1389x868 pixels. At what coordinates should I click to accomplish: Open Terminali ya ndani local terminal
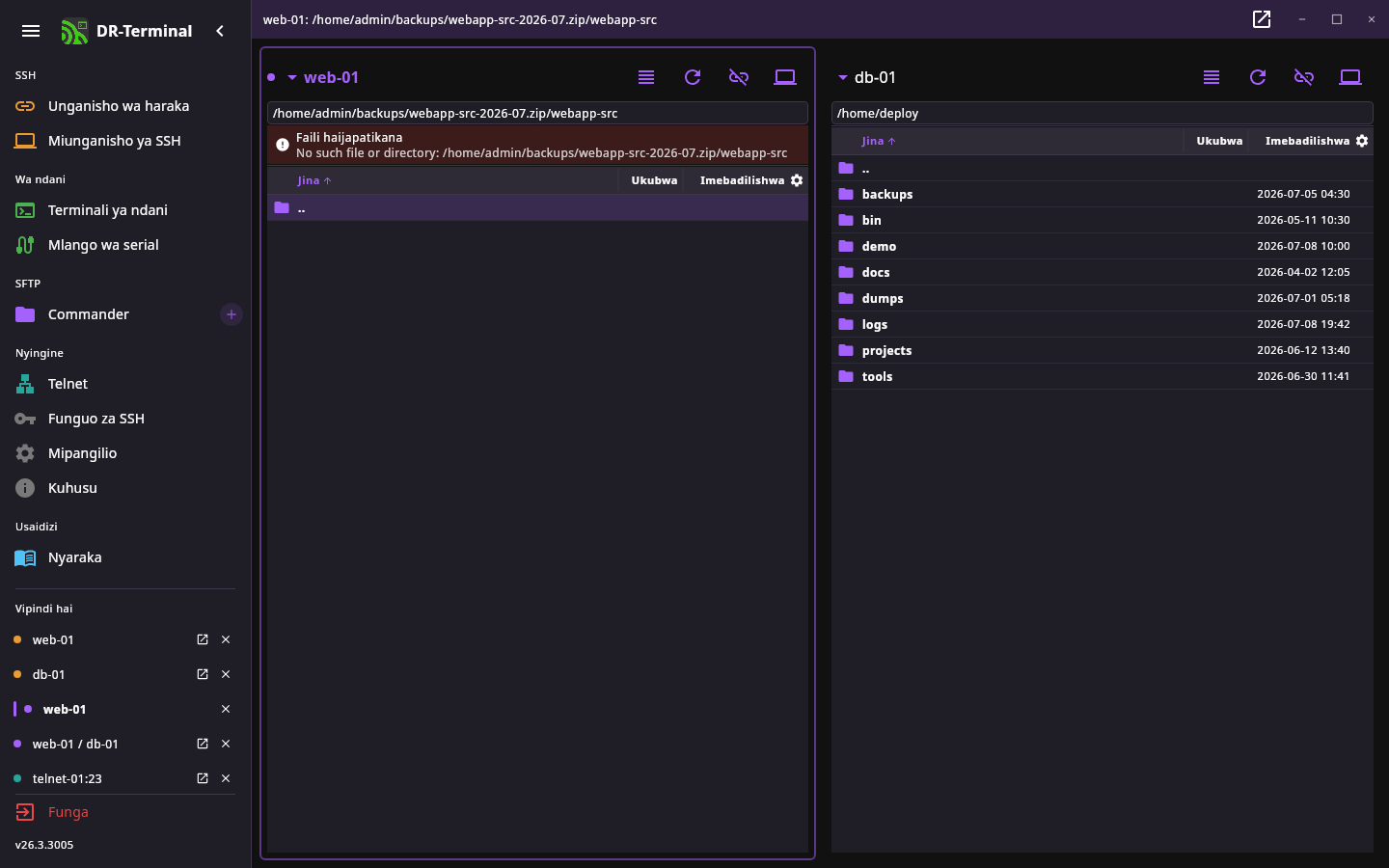tap(125, 210)
